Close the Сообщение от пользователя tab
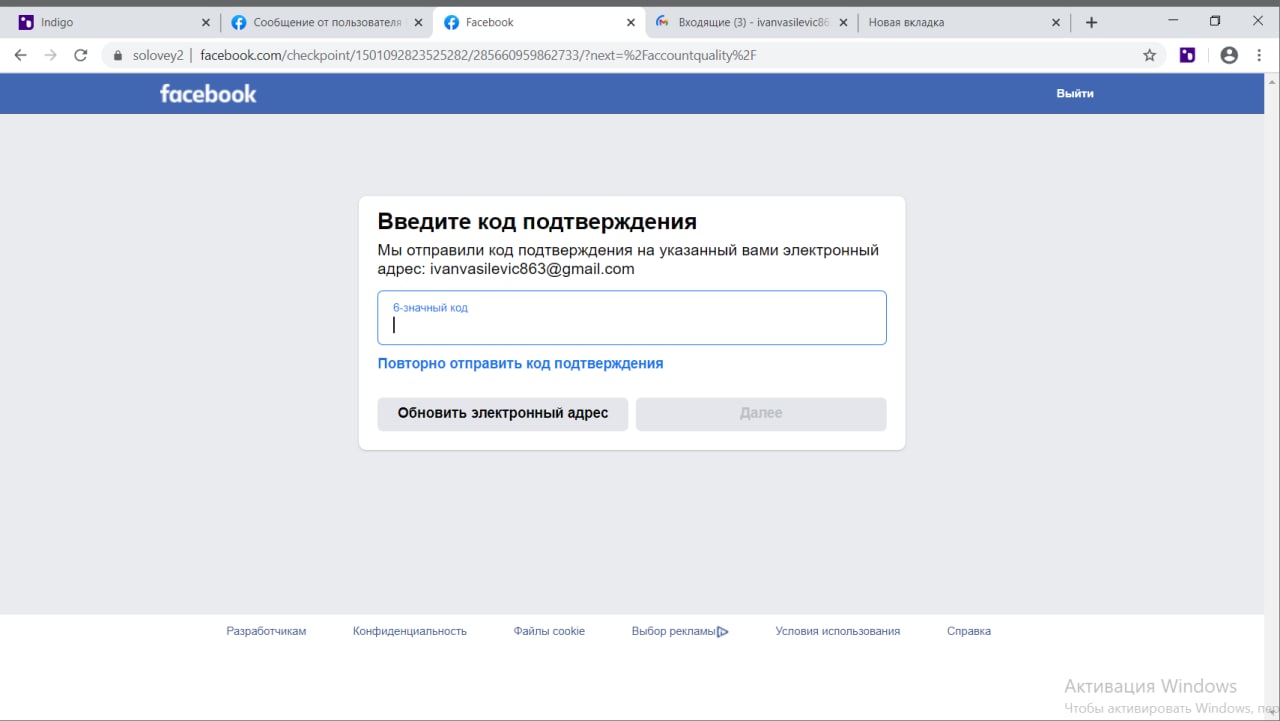 (418, 22)
